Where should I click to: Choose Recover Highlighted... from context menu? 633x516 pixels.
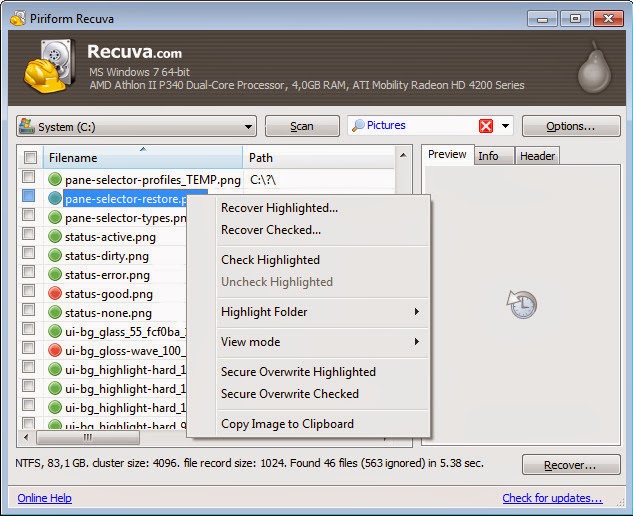tap(323, 208)
